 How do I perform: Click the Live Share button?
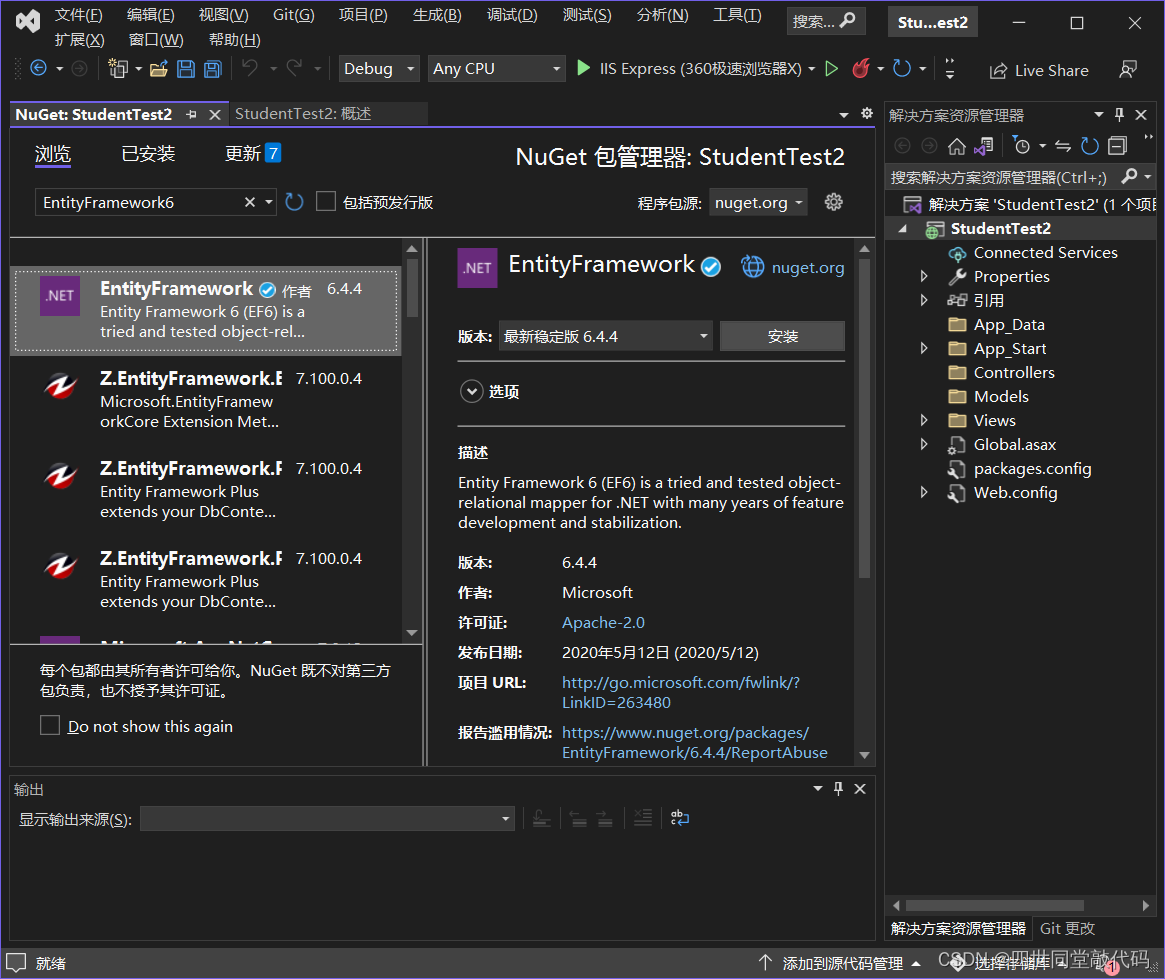1038,71
